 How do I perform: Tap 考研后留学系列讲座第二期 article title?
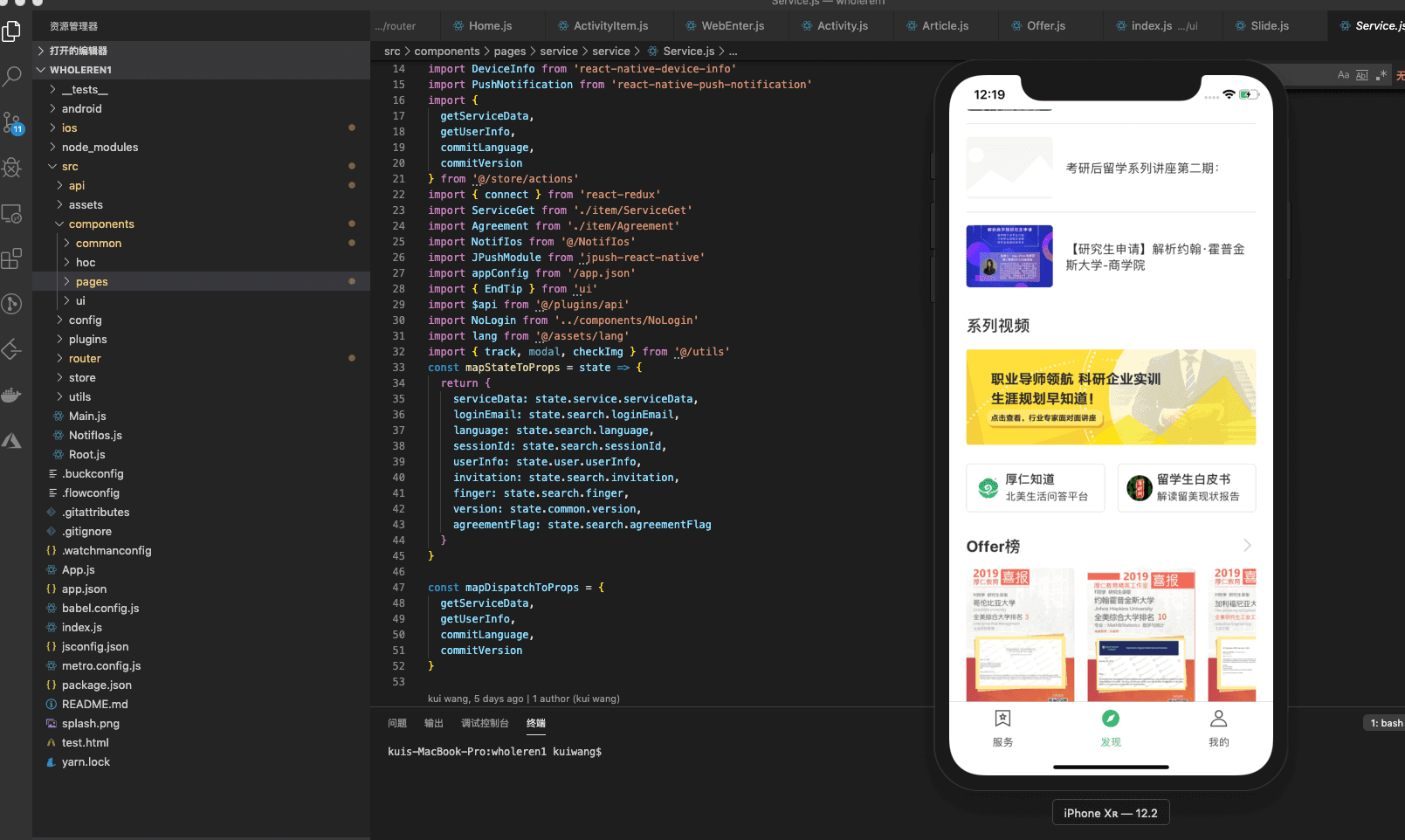(1142, 168)
